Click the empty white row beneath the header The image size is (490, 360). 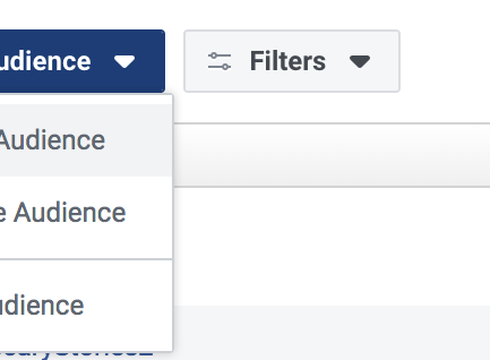[332, 246]
